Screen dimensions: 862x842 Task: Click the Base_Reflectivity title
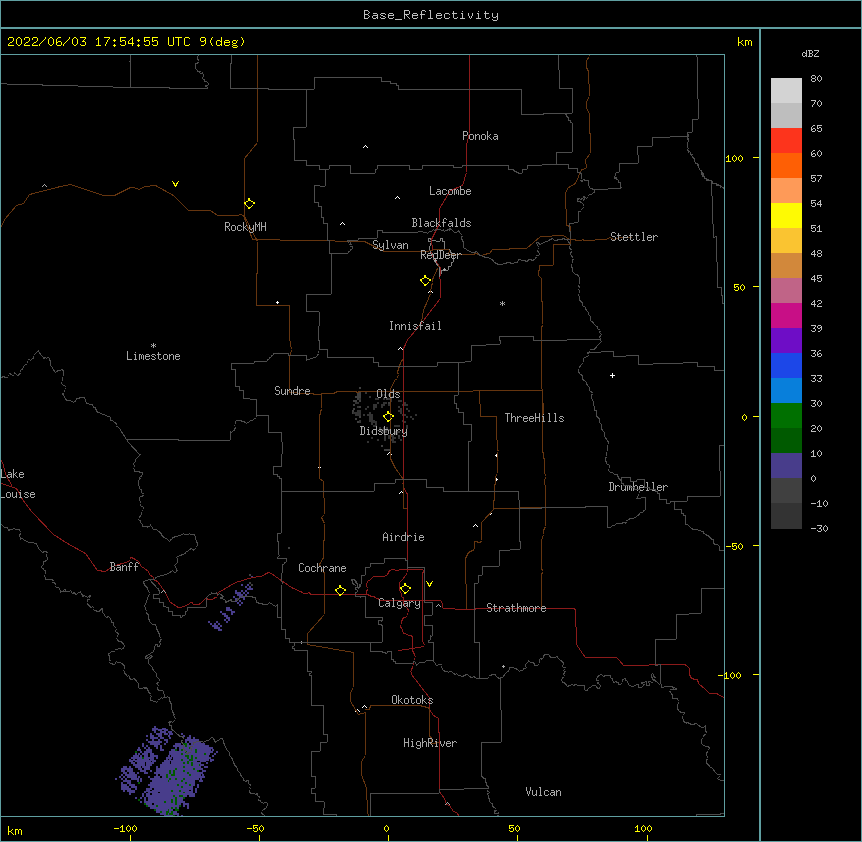tap(431, 15)
